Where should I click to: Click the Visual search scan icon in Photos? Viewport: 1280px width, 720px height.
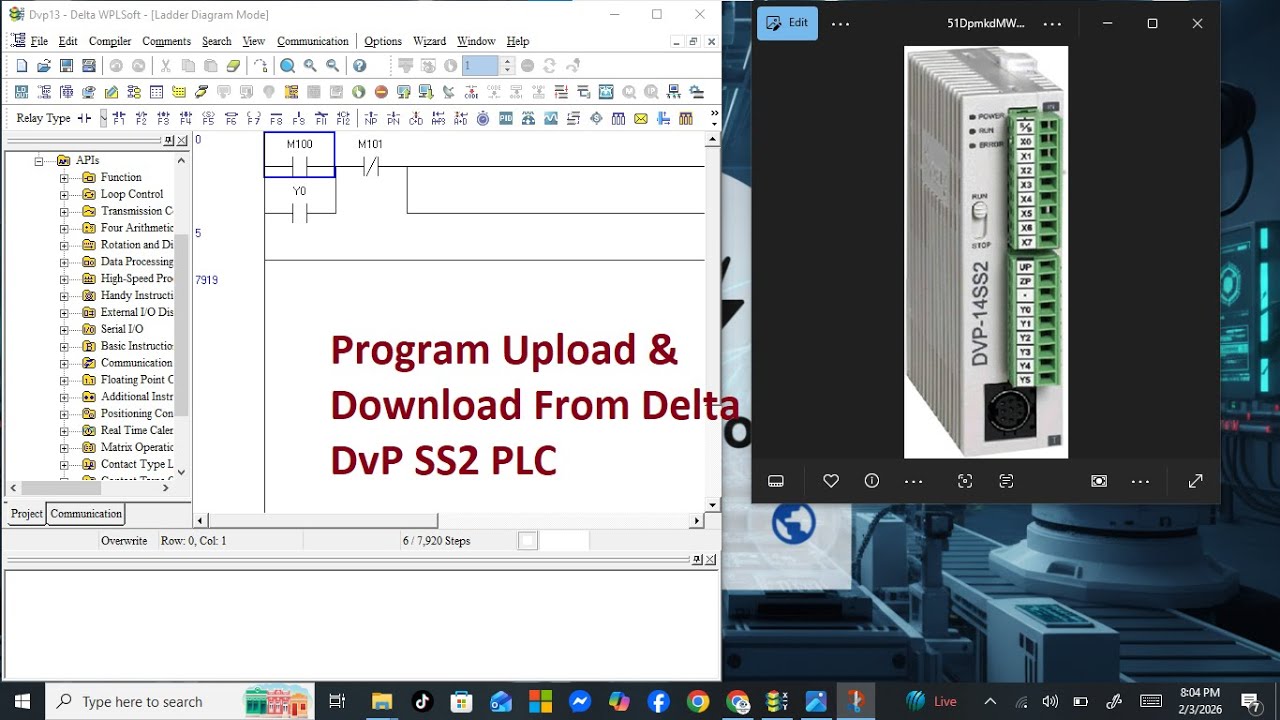[x=965, y=481]
